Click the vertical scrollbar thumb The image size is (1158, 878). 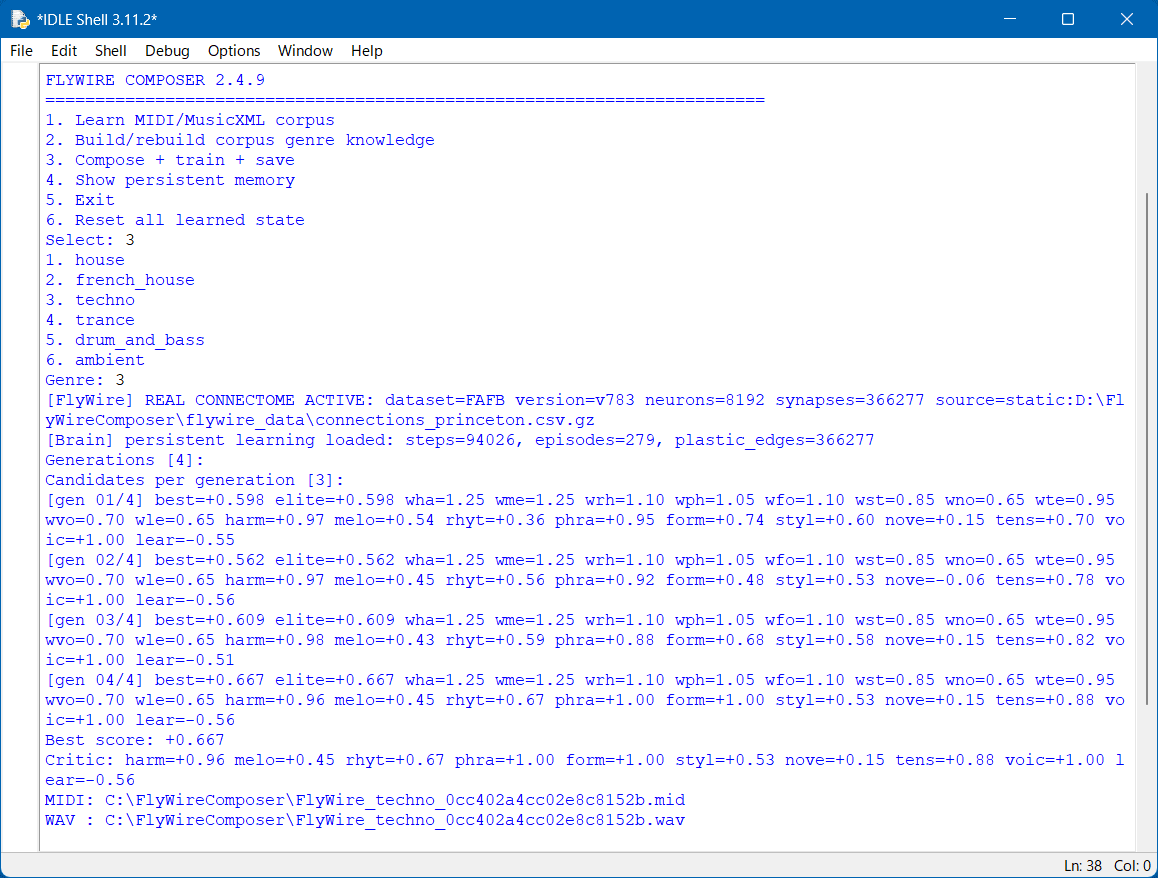tap(1147, 448)
